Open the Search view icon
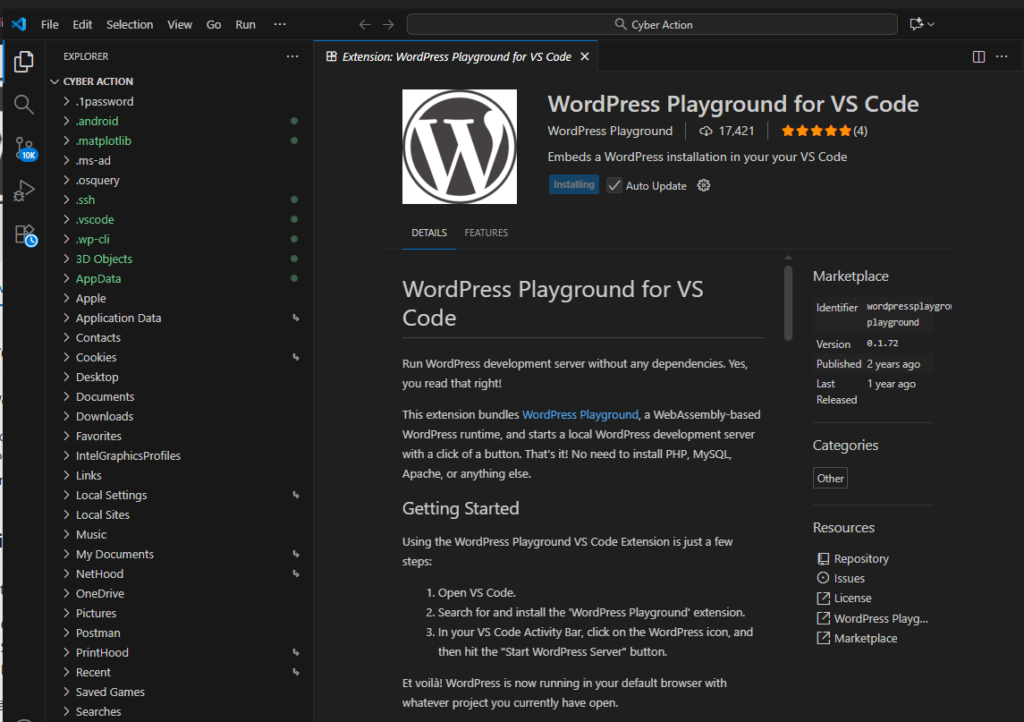Viewport: 1024px width, 722px height. point(24,104)
